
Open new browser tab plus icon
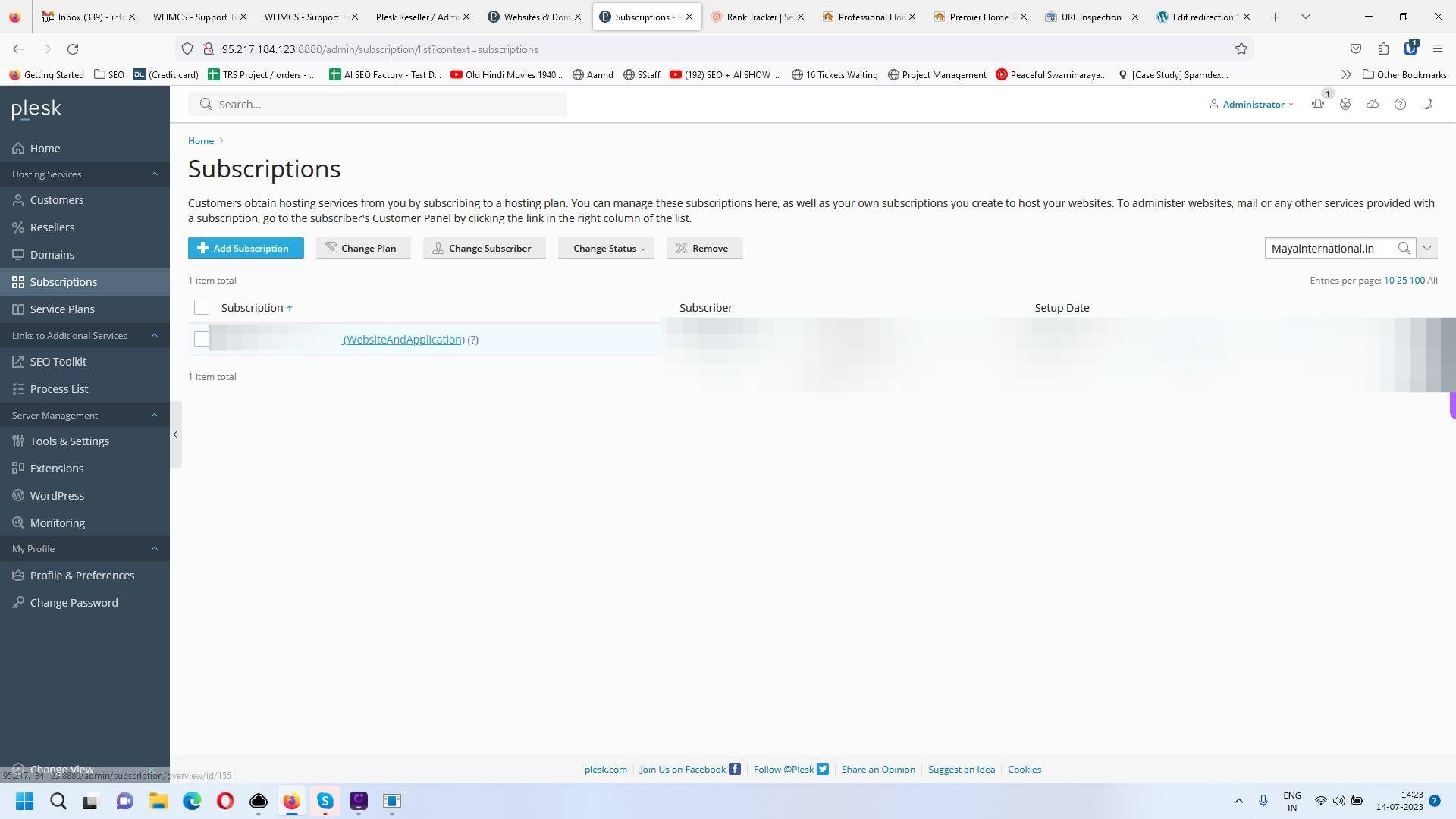click(1275, 17)
